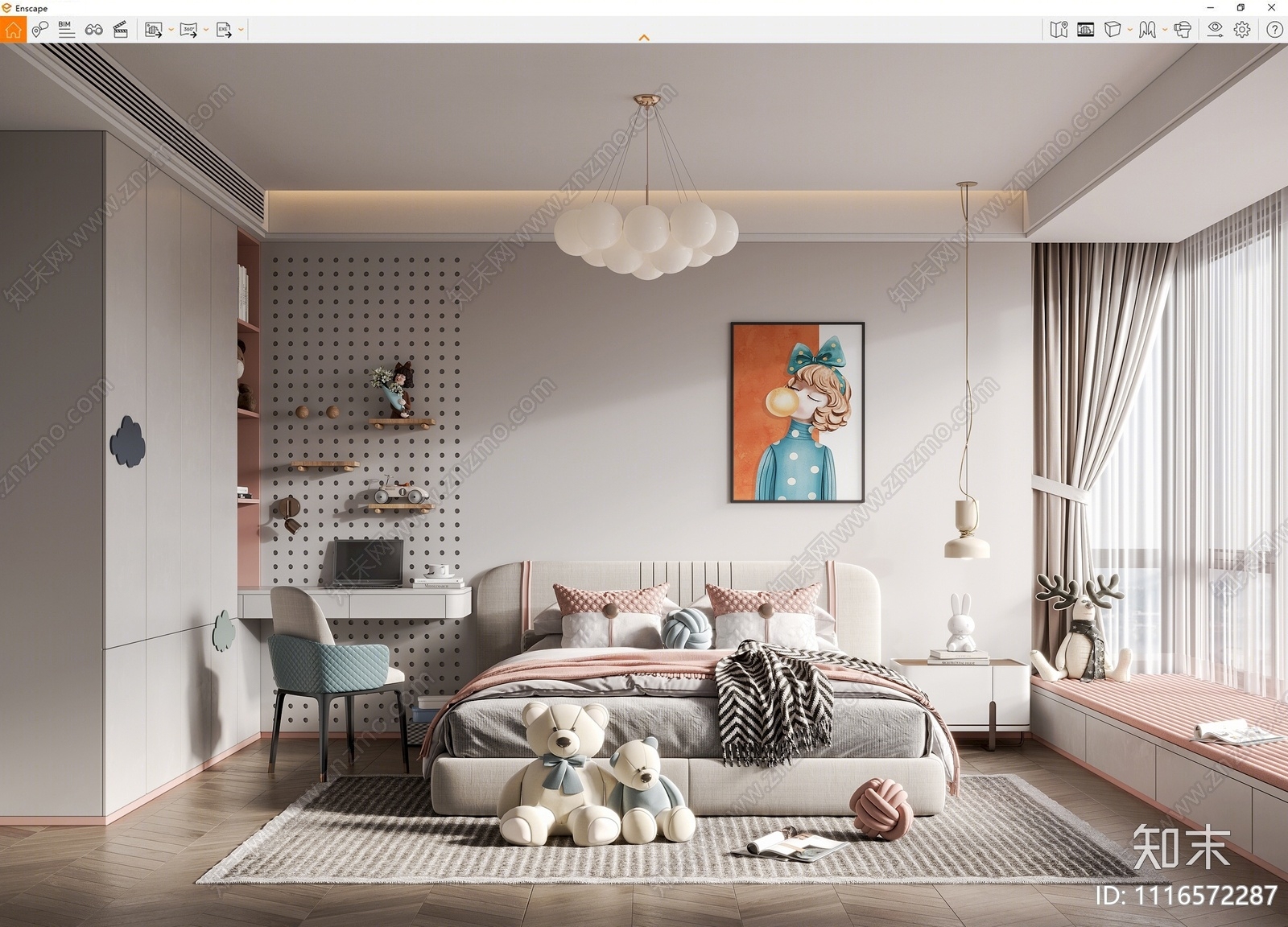Open view management with the binoculars icon
The image size is (1288, 927).
pos(93,30)
